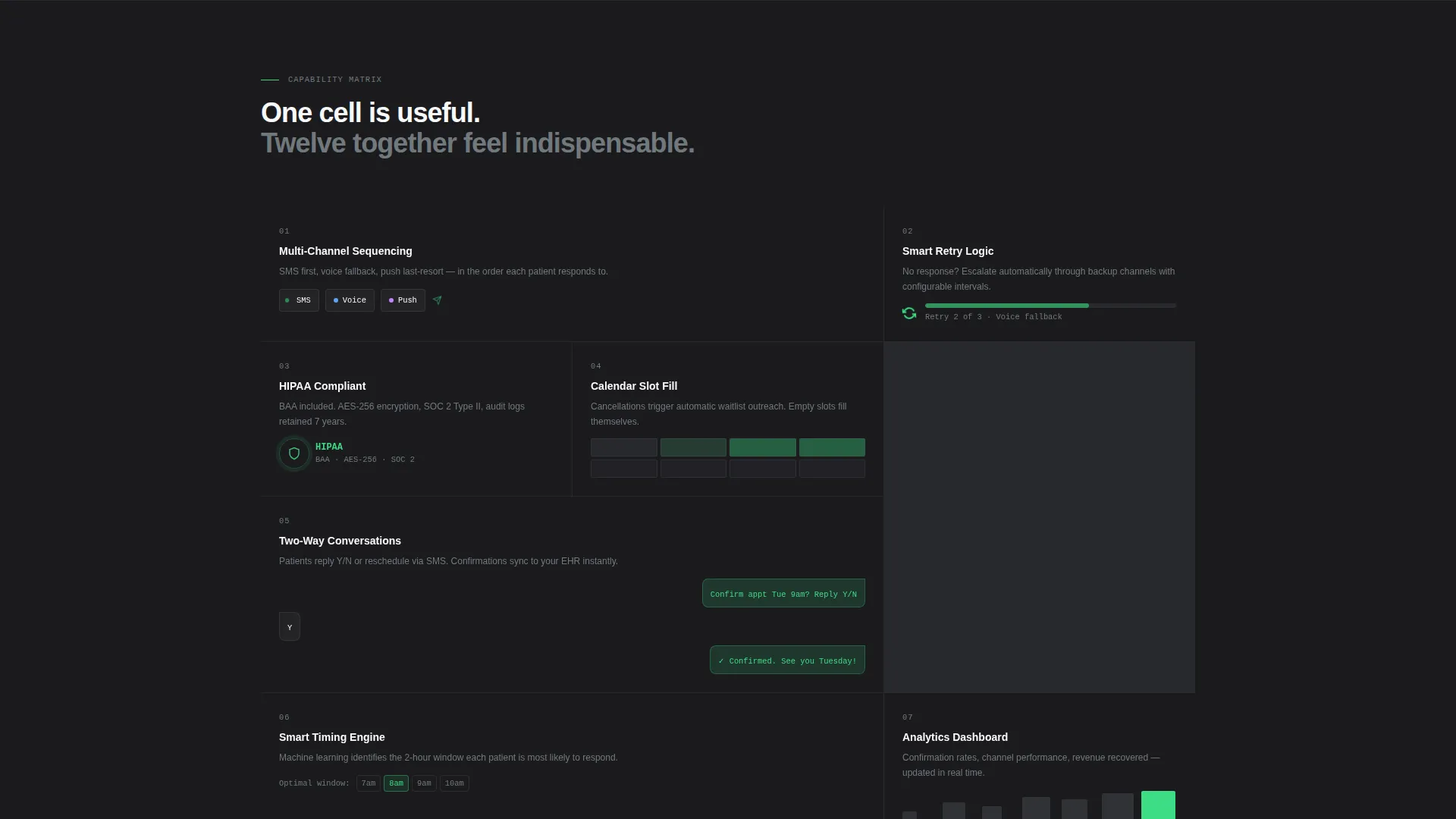This screenshot has height=819, width=1456.
Task: Click the 'Confirmed. See you Tuesday!' bubble
Action: 787,660
